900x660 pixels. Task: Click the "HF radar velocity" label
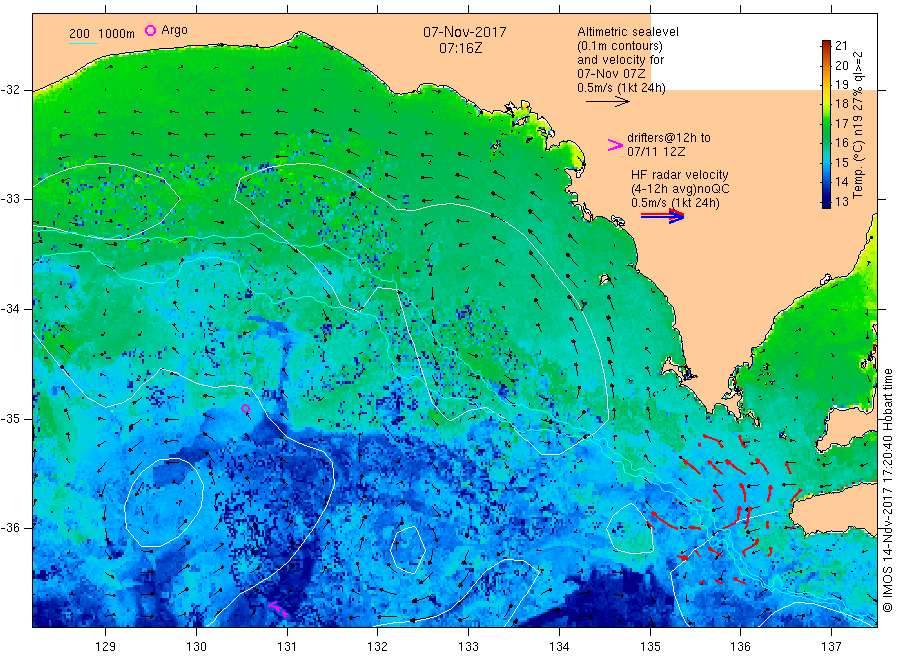[x=680, y=174]
